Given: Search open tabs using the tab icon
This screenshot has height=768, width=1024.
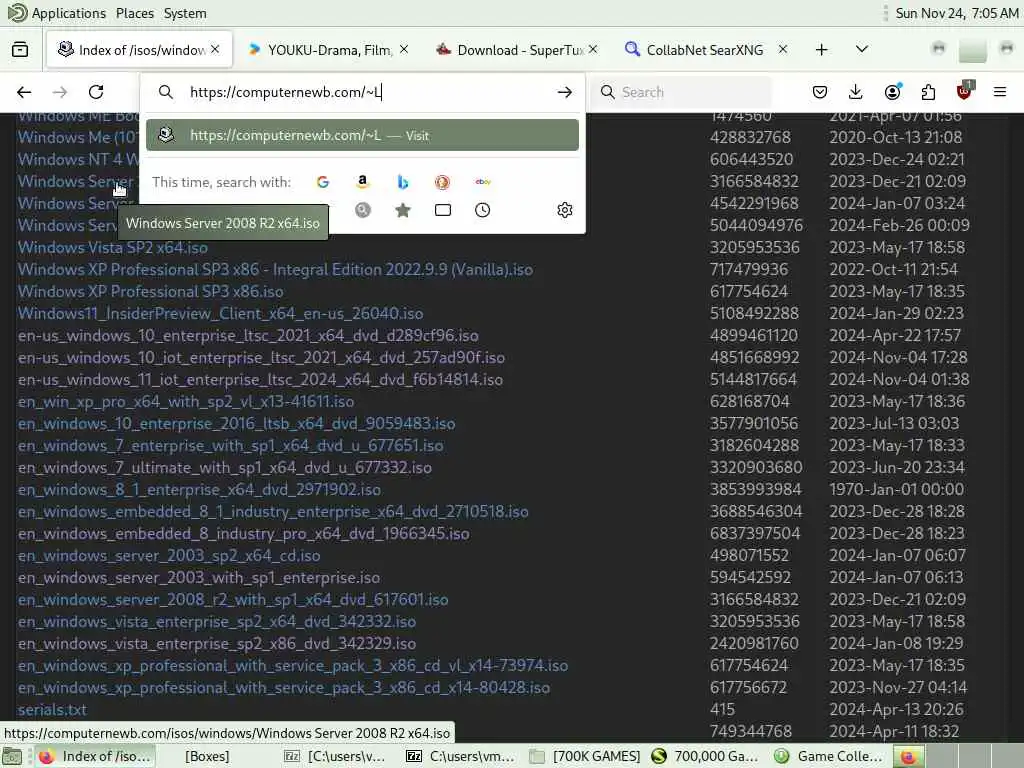Looking at the screenshot, I should tap(443, 210).
